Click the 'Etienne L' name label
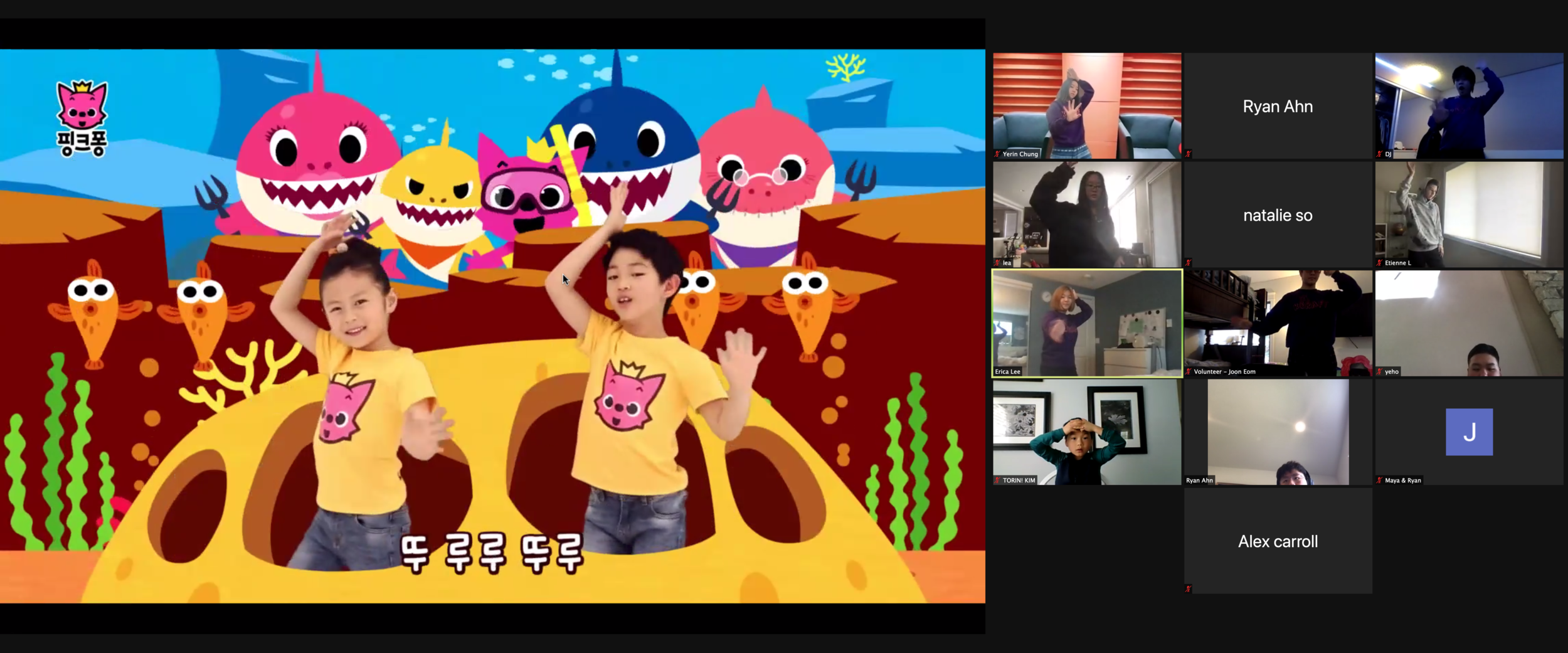Image resolution: width=1568 pixels, height=653 pixels. (x=1398, y=263)
